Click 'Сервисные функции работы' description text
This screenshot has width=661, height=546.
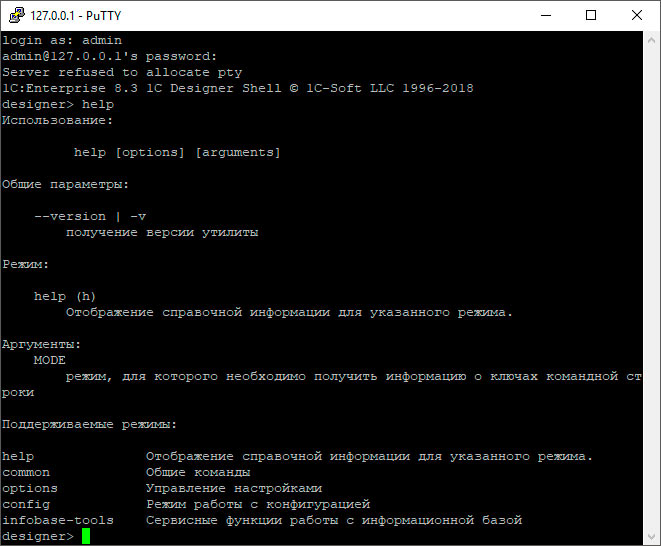coord(242,520)
